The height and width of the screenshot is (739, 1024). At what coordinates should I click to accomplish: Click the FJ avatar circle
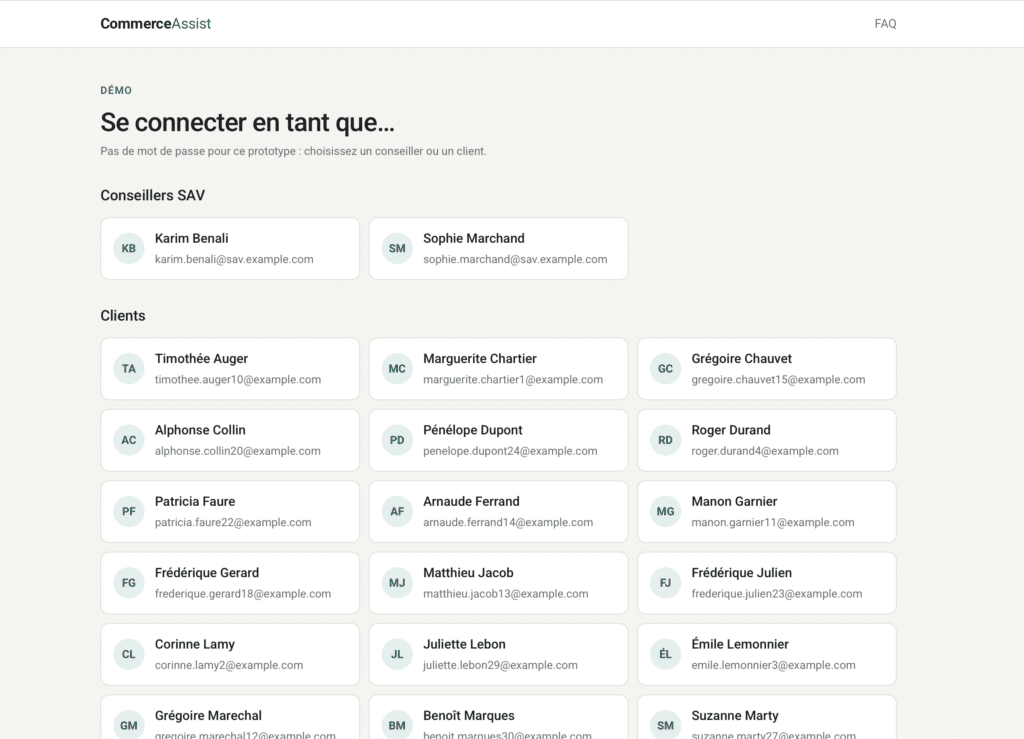click(x=665, y=583)
